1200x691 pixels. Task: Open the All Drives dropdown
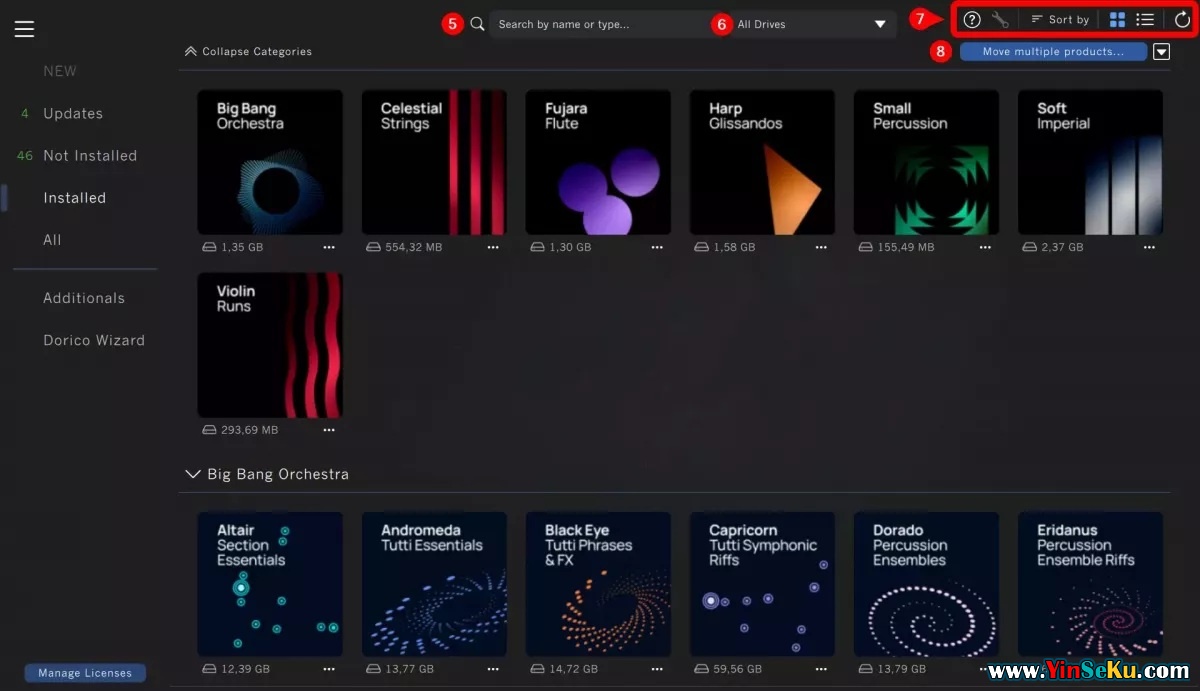[x=811, y=24]
